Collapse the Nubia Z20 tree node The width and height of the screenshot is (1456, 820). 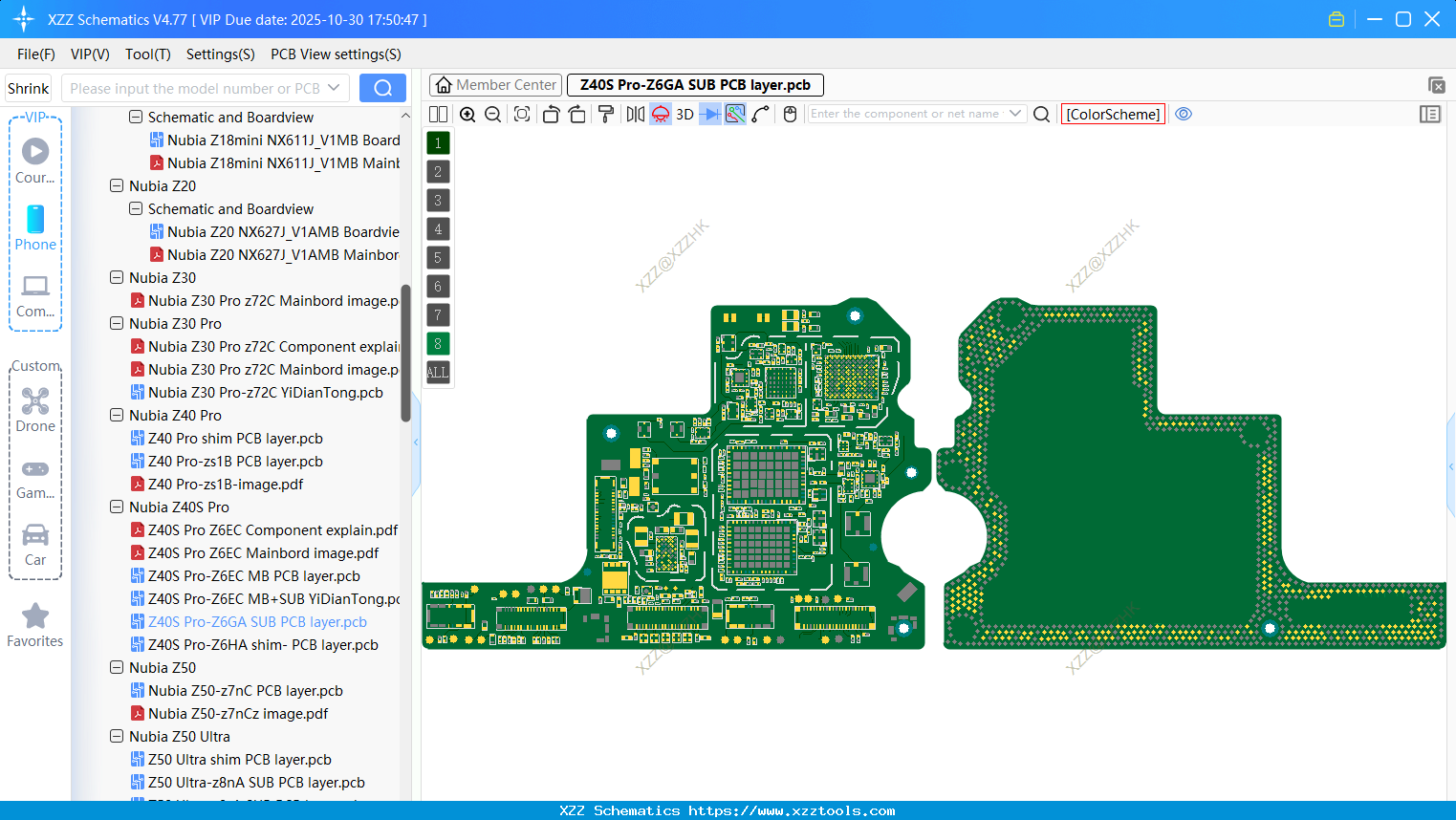tap(116, 185)
